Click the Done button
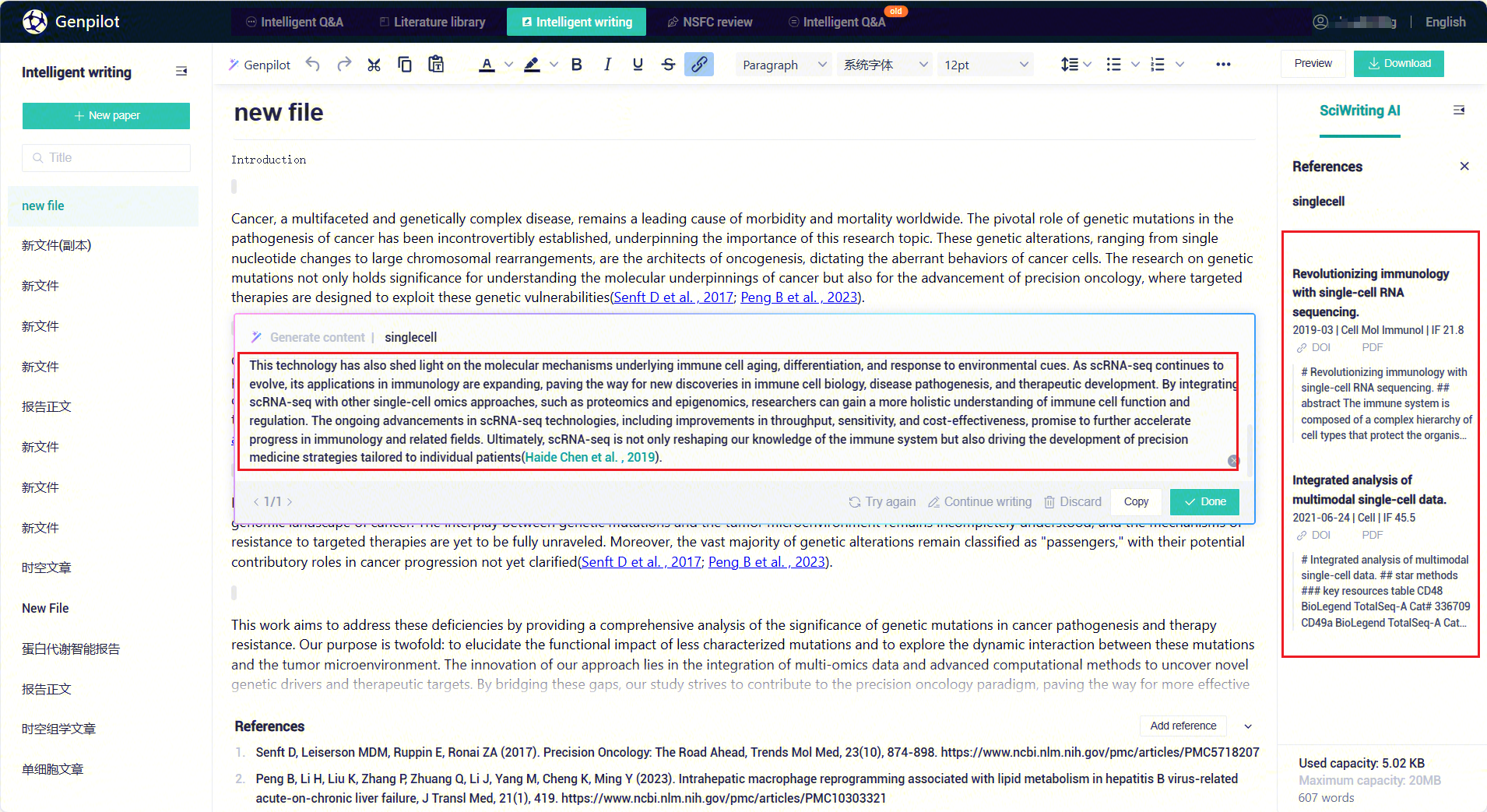The width and height of the screenshot is (1487, 812). (x=1204, y=502)
